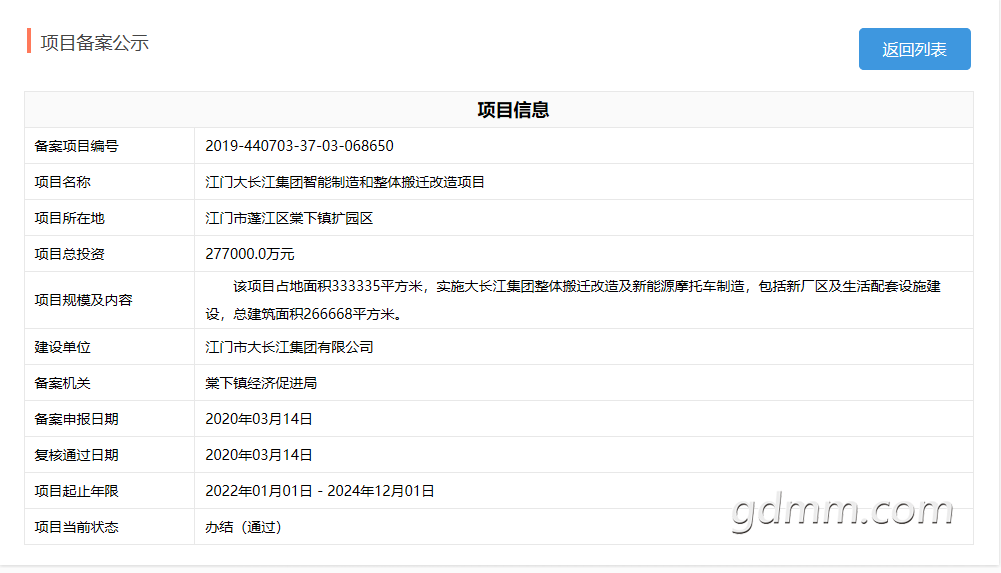Select project number 2019-440703-37-03-068650

pos(299,146)
